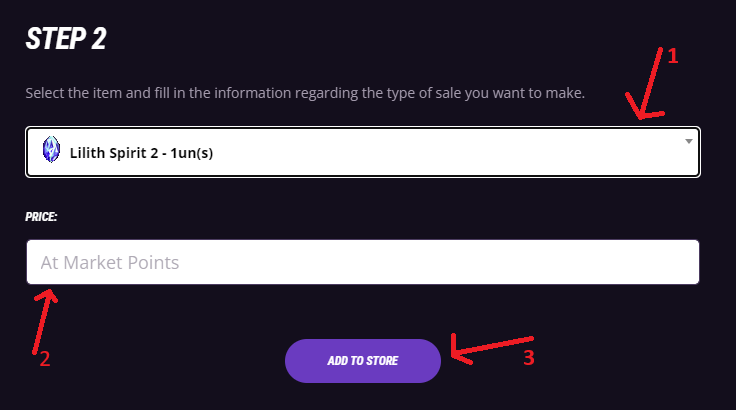Click the ADD TO STORE button

363,361
